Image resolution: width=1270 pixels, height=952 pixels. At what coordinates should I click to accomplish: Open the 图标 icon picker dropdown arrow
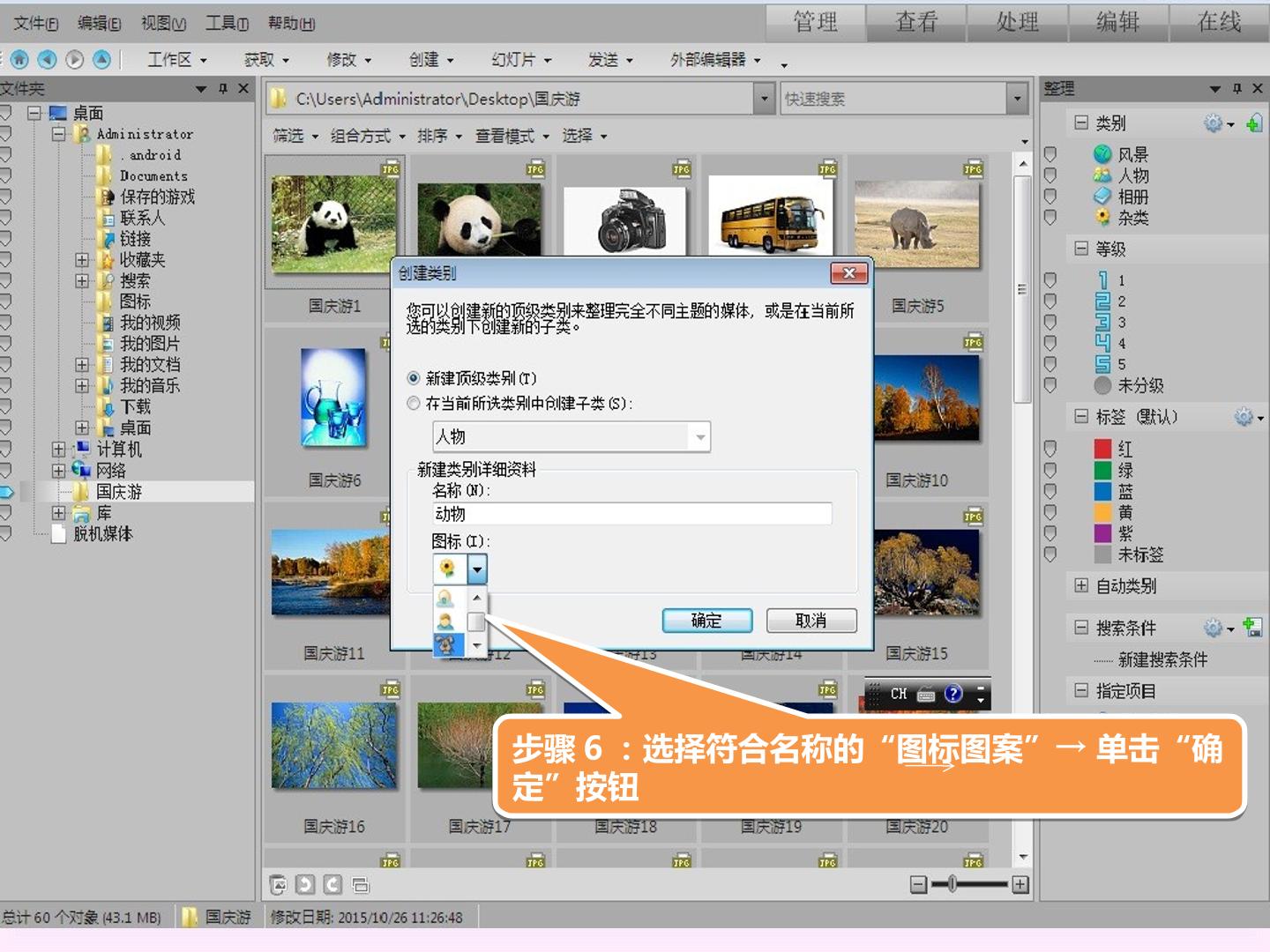click(476, 569)
